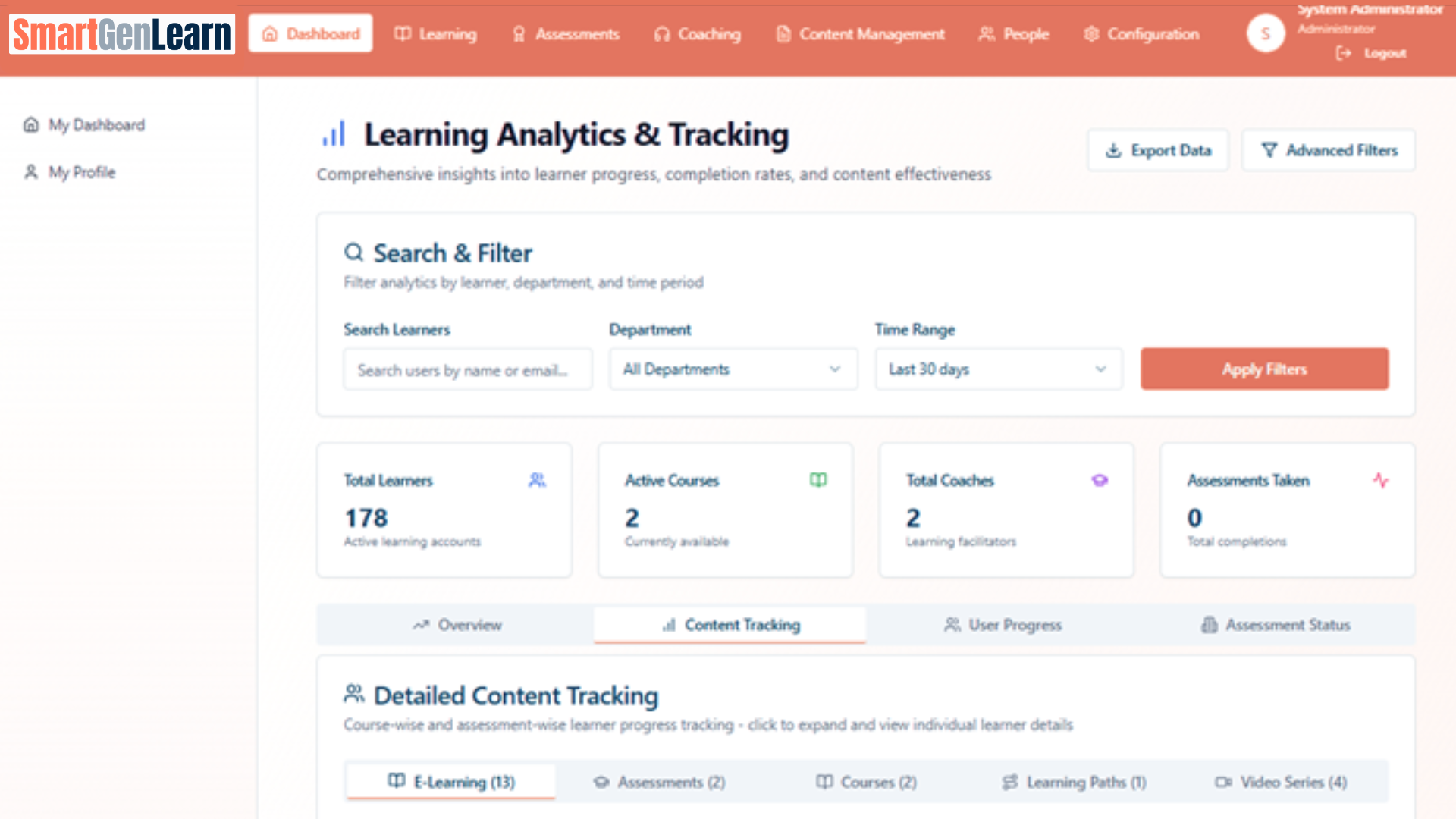The height and width of the screenshot is (819, 1456).
Task: Go to My Dashboard in sidebar
Action: (x=83, y=124)
